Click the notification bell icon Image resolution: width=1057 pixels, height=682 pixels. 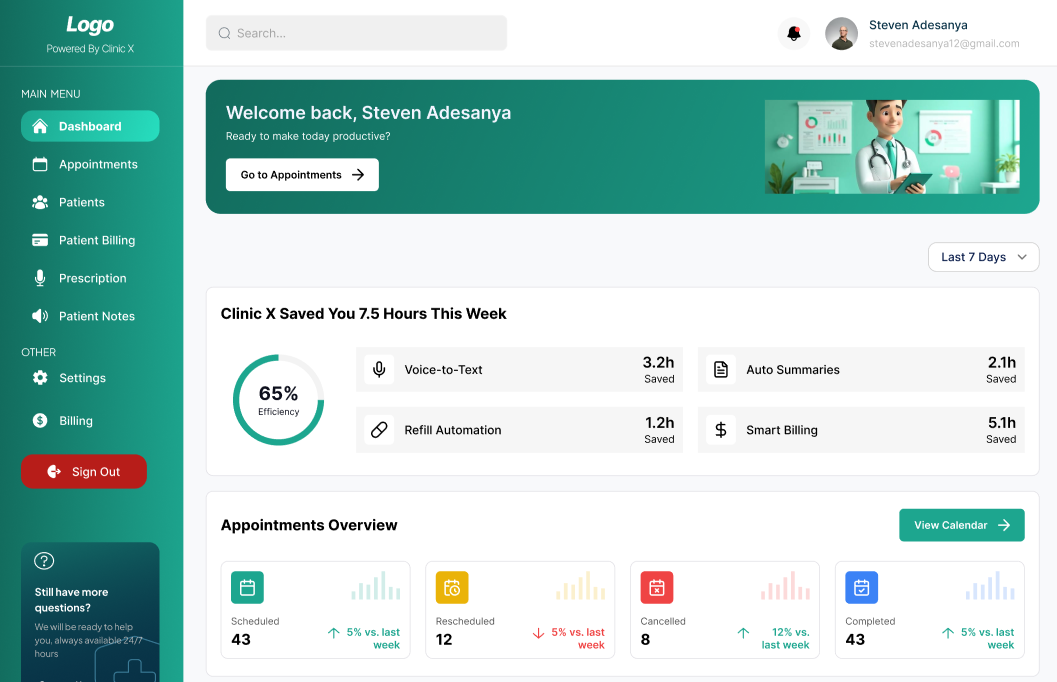click(x=793, y=33)
